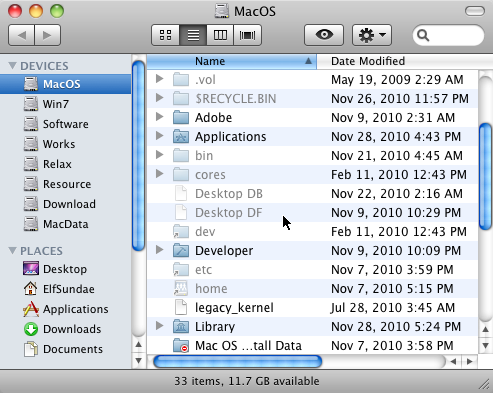Collapse the PLACES section
Screen dimensions: 493x393
coord(12,250)
